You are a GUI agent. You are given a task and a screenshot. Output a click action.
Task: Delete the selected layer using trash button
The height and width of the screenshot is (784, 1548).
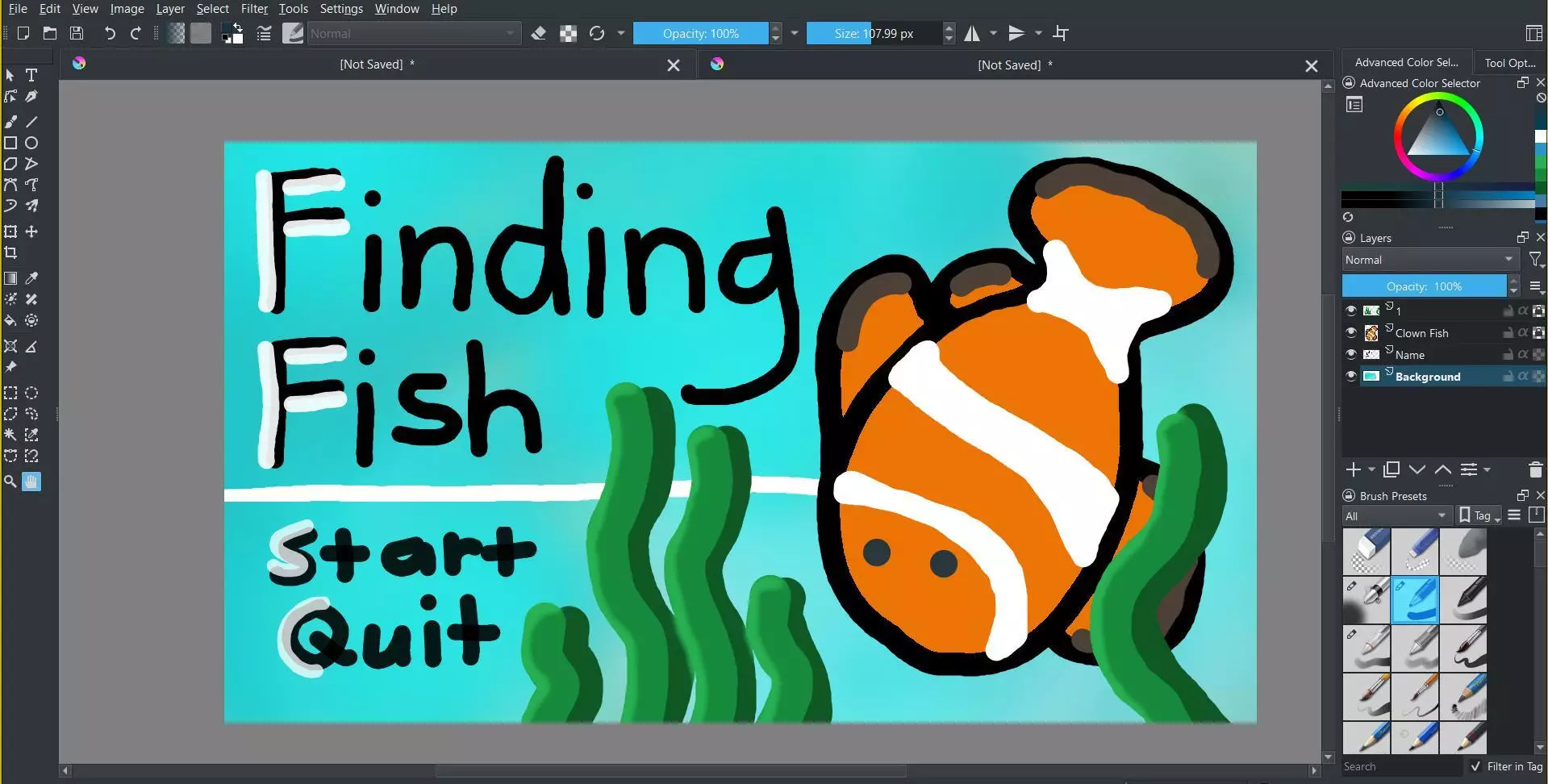1534,469
